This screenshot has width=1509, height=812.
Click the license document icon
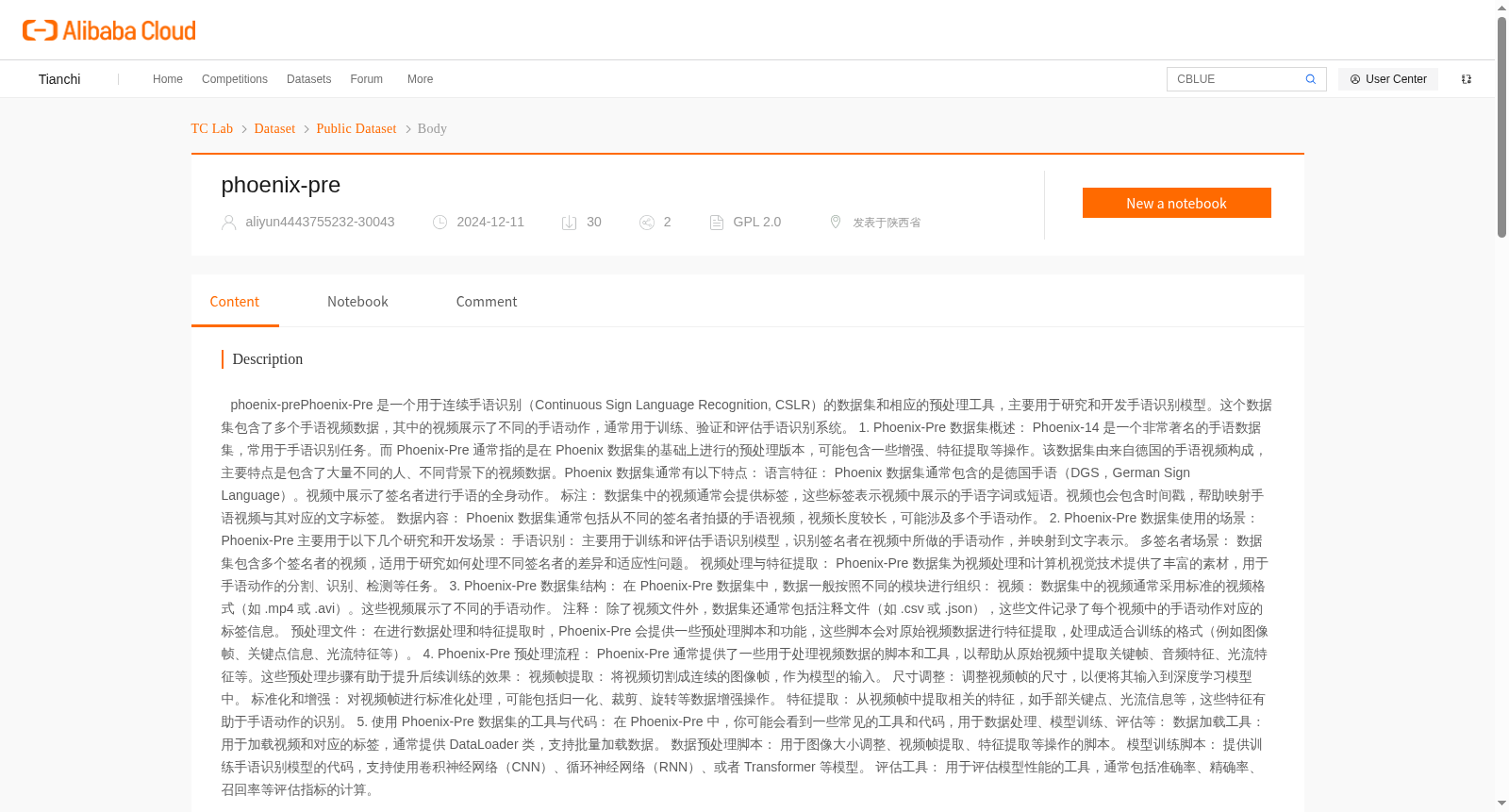click(x=717, y=223)
